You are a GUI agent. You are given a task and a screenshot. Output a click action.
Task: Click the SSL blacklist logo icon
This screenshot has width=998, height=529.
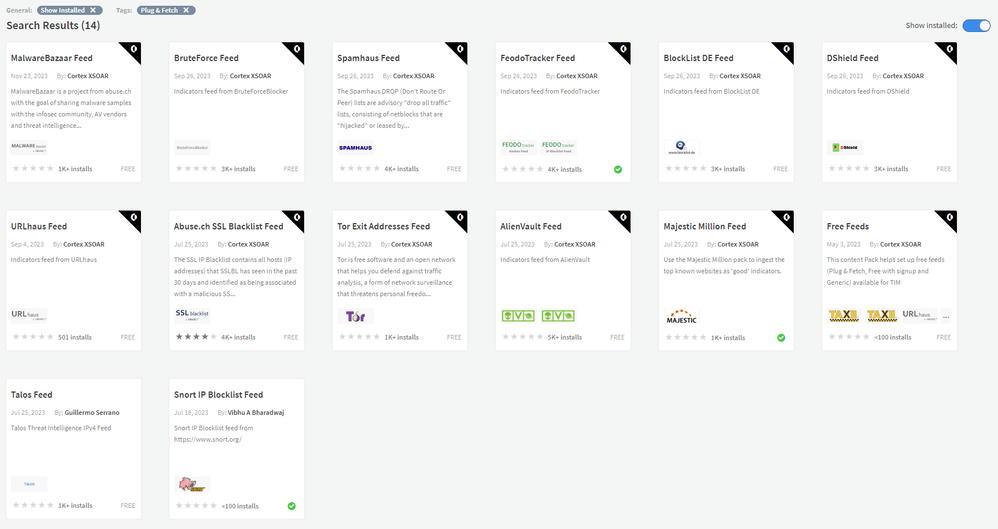coord(192,314)
